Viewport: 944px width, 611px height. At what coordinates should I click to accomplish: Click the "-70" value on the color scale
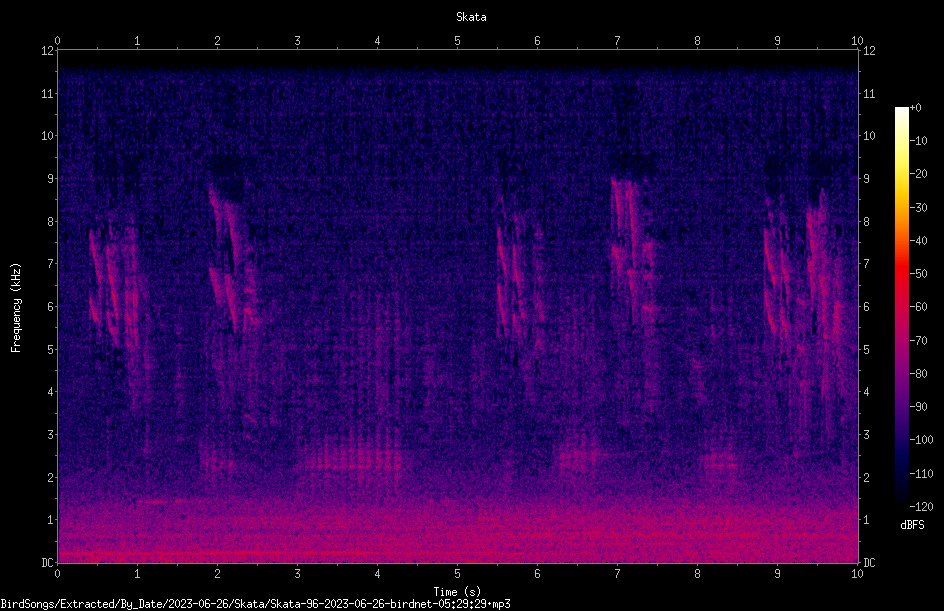[919, 341]
